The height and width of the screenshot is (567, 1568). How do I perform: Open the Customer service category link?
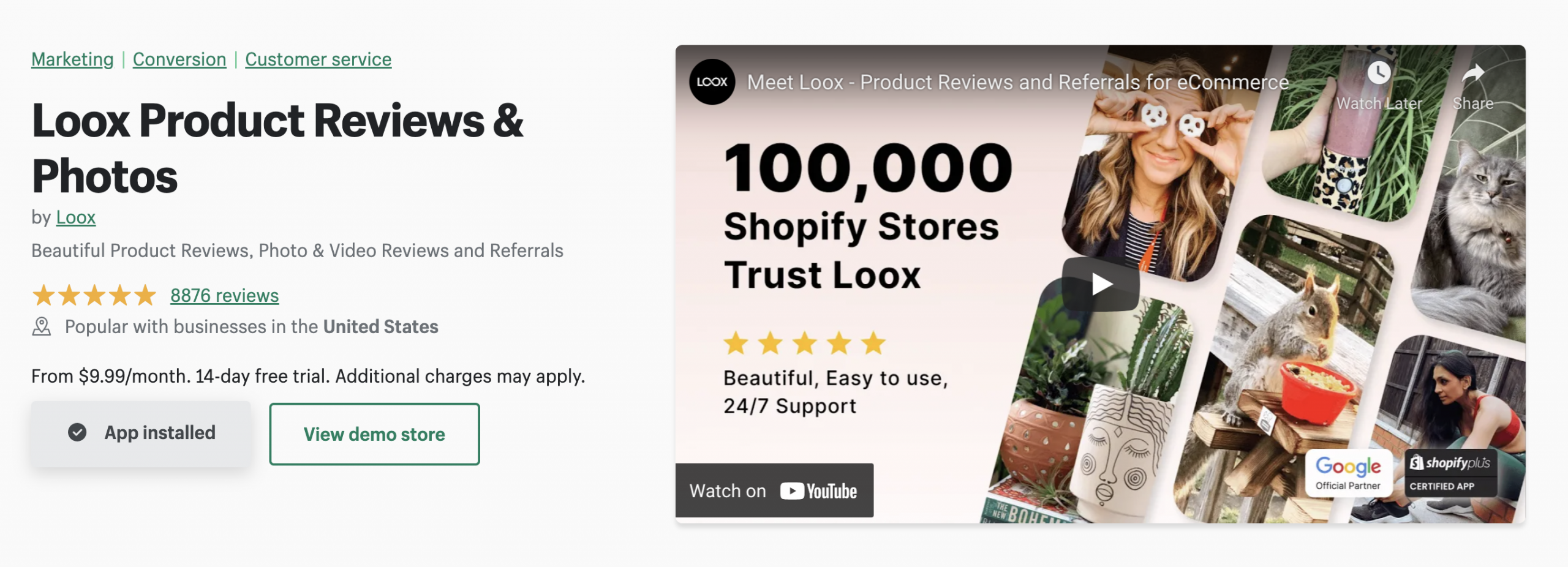(318, 59)
